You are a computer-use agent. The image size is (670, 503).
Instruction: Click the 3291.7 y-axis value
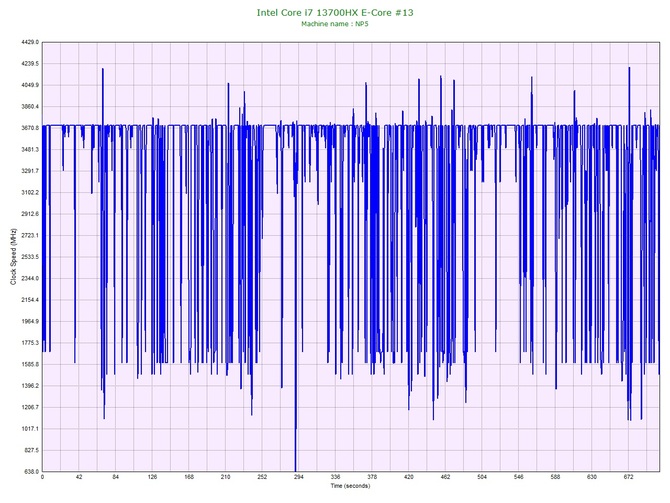pyautogui.click(x=30, y=171)
